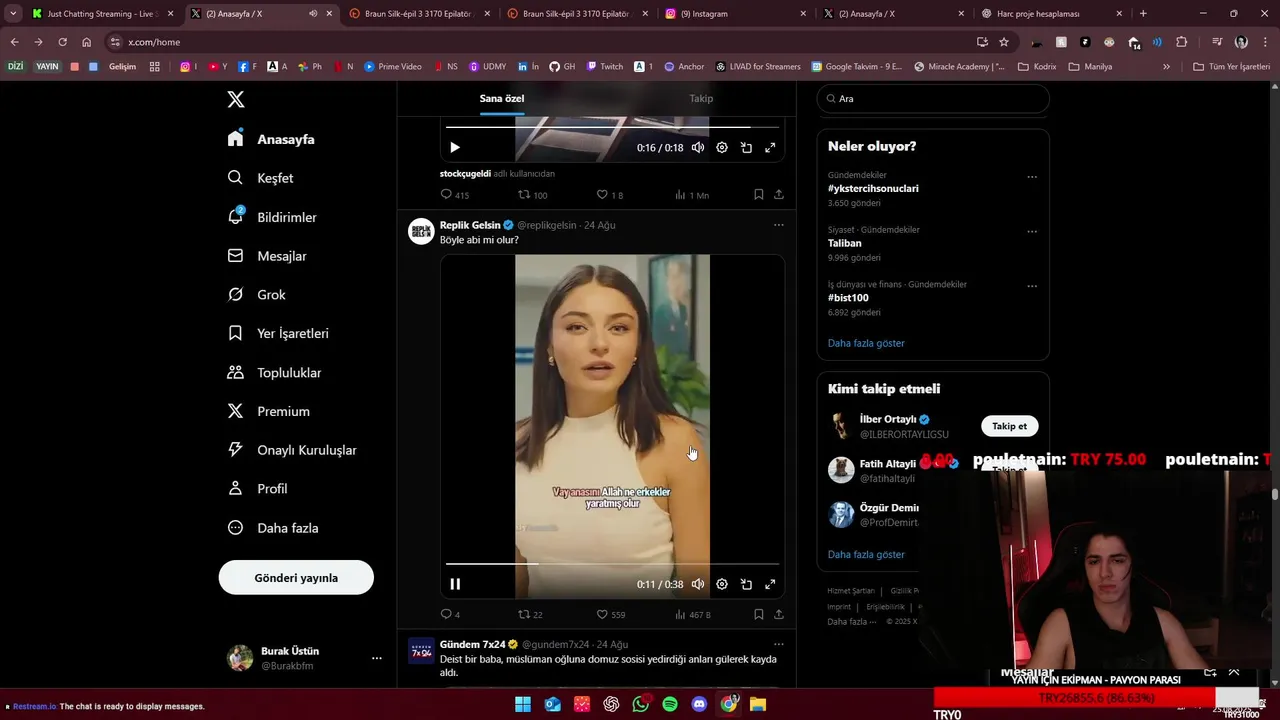Like Replik Gelsin post with 559 likes
1280x720 pixels.
(611, 614)
